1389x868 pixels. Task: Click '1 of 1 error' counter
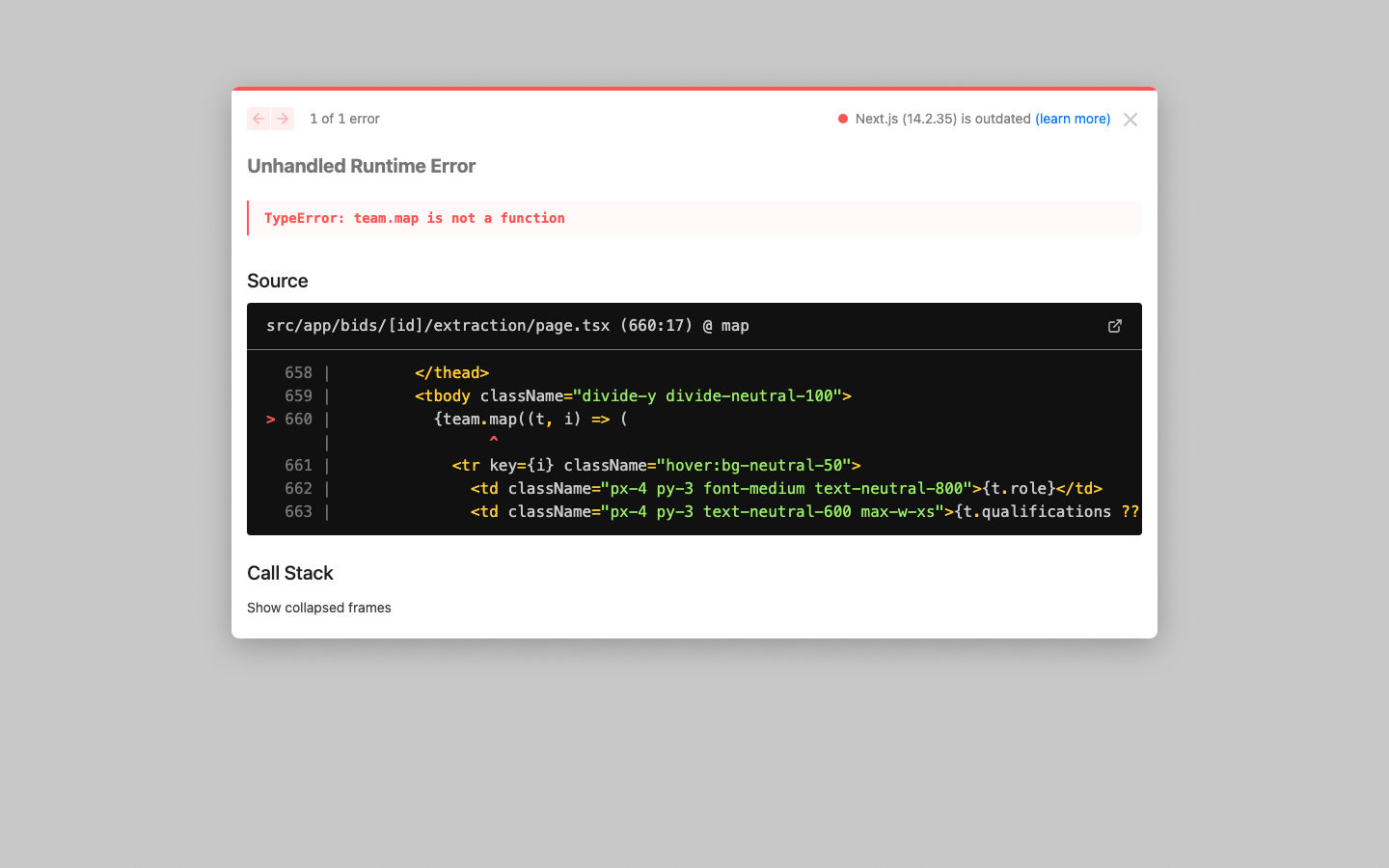click(x=344, y=119)
